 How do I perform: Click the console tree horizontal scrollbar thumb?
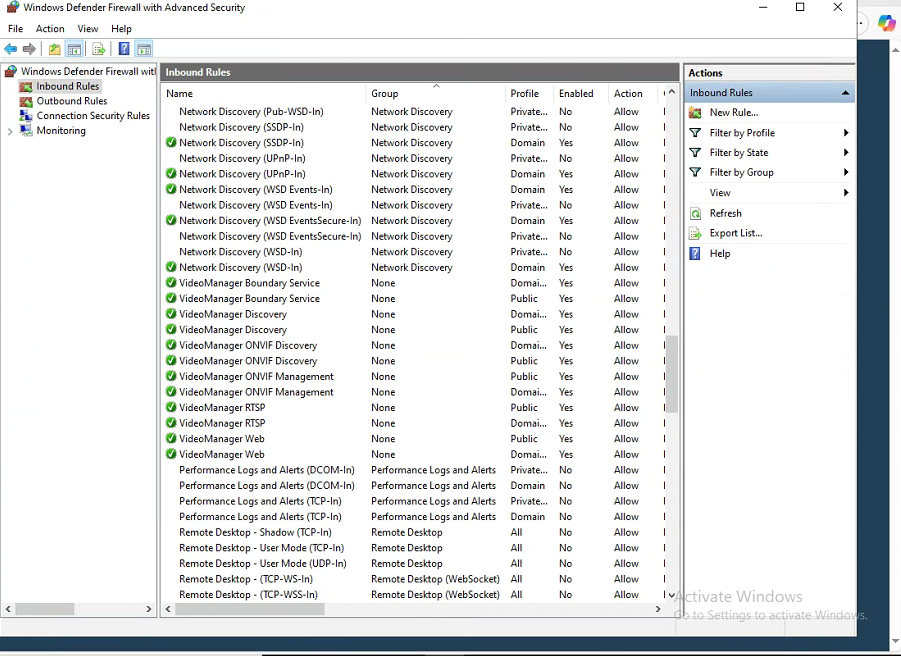tap(44, 609)
